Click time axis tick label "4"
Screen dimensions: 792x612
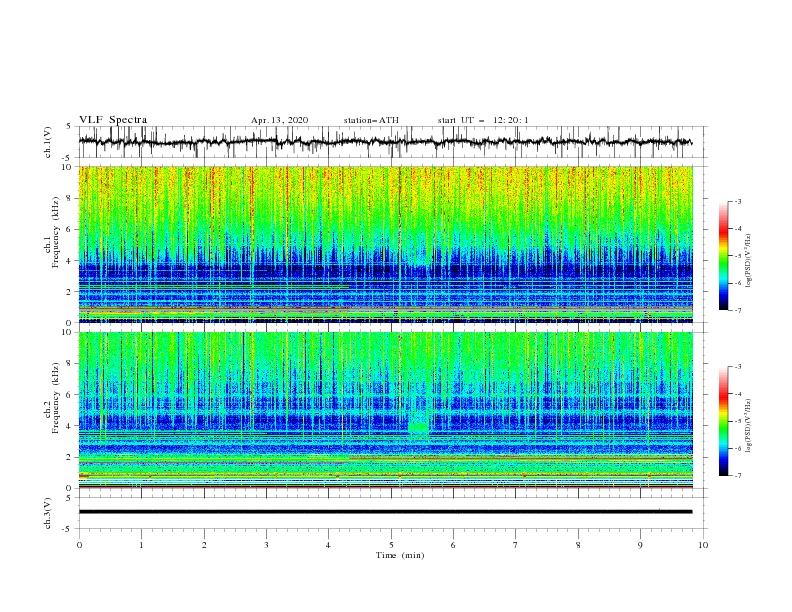pos(328,545)
